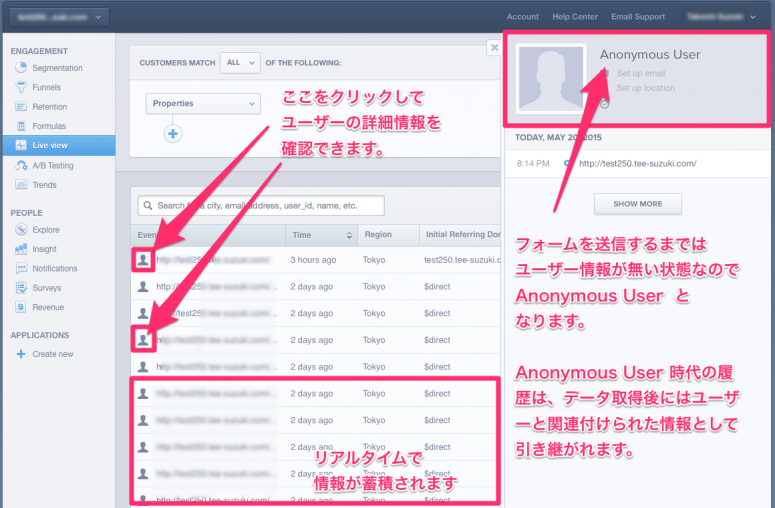
Task: Click the plus icon to add property
Action: coord(173,134)
